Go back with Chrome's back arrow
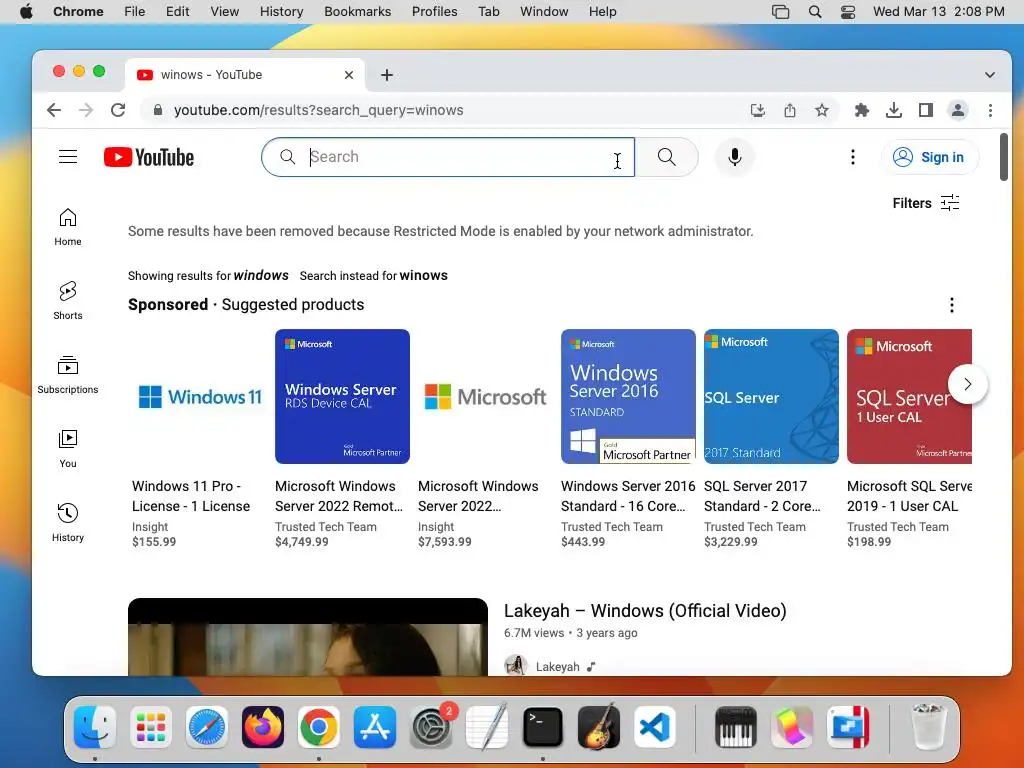The height and width of the screenshot is (768, 1024). click(x=54, y=110)
